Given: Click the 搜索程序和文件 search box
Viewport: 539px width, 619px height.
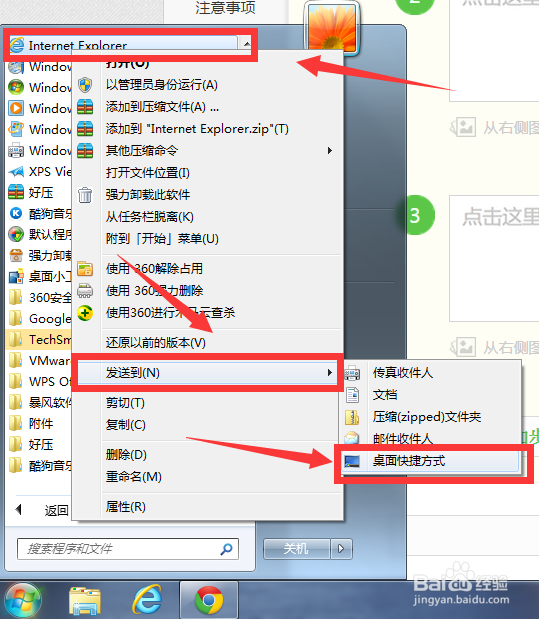Looking at the screenshot, I should [x=128, y=549].
